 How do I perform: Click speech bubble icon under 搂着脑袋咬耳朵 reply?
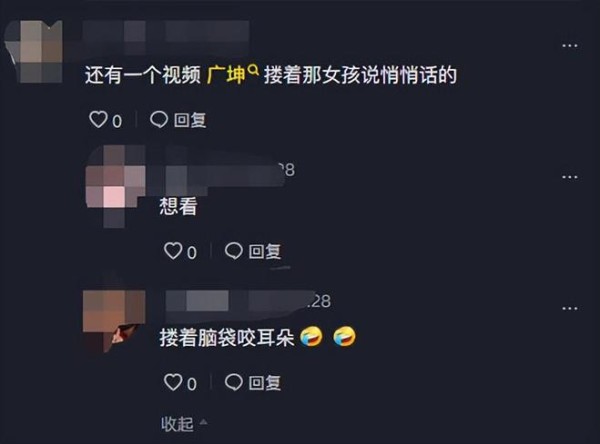[233, 382]
